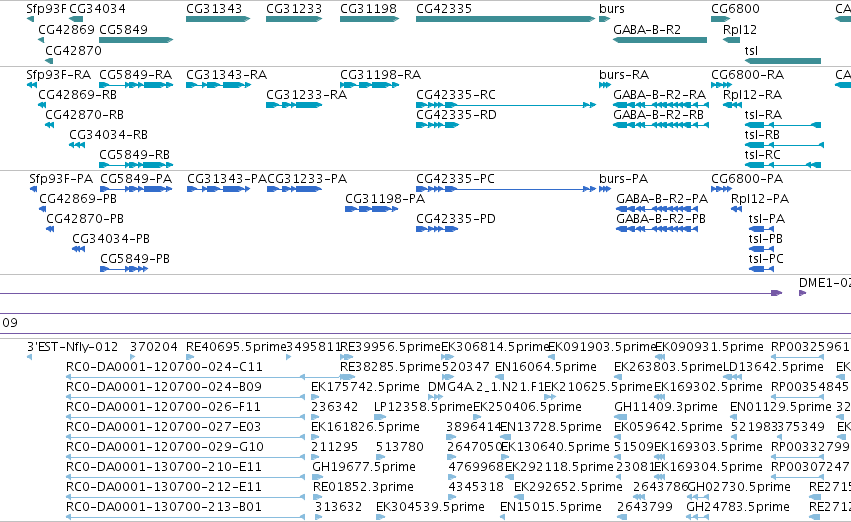Select protein GABA-B-R2-PB feature
Viewport: 851px width, 522px height.
(x=657, y=229)
